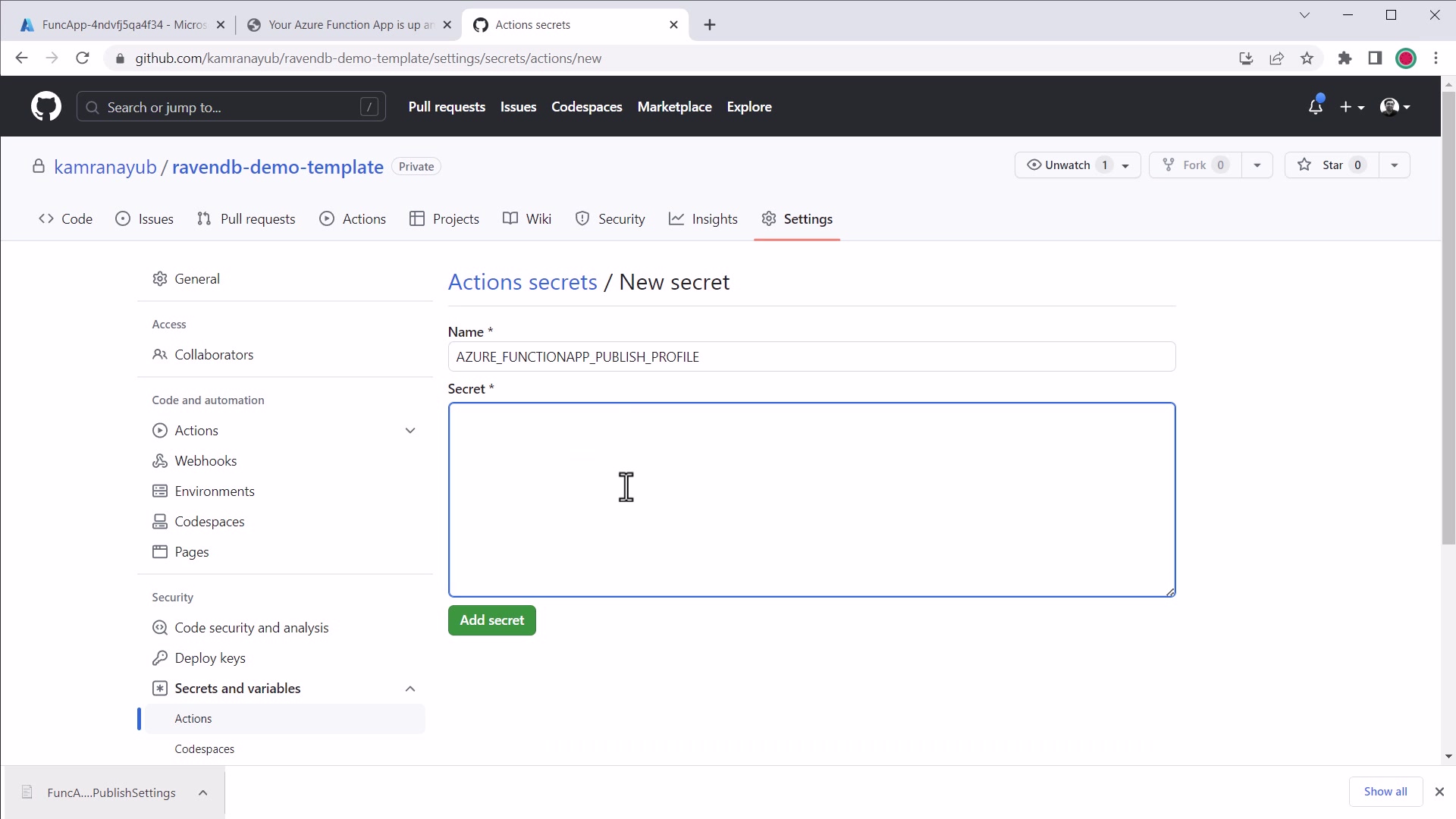The image size is (1456, 819).
Task: Open kamranayub profile link
Action: tap(105, 167)
